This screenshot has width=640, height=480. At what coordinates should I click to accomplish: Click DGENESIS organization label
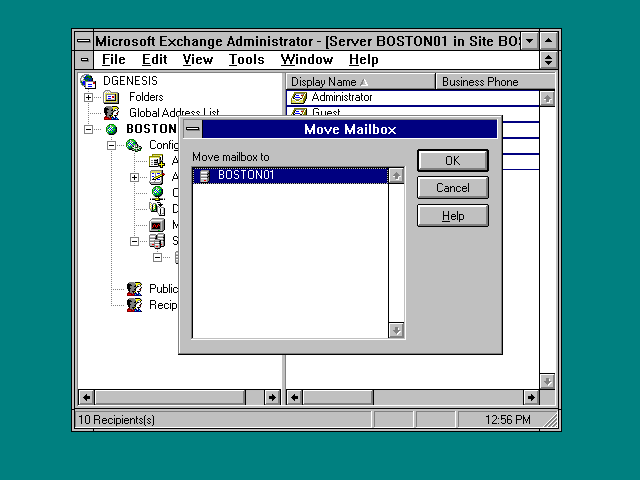click(x=130, y=81)
